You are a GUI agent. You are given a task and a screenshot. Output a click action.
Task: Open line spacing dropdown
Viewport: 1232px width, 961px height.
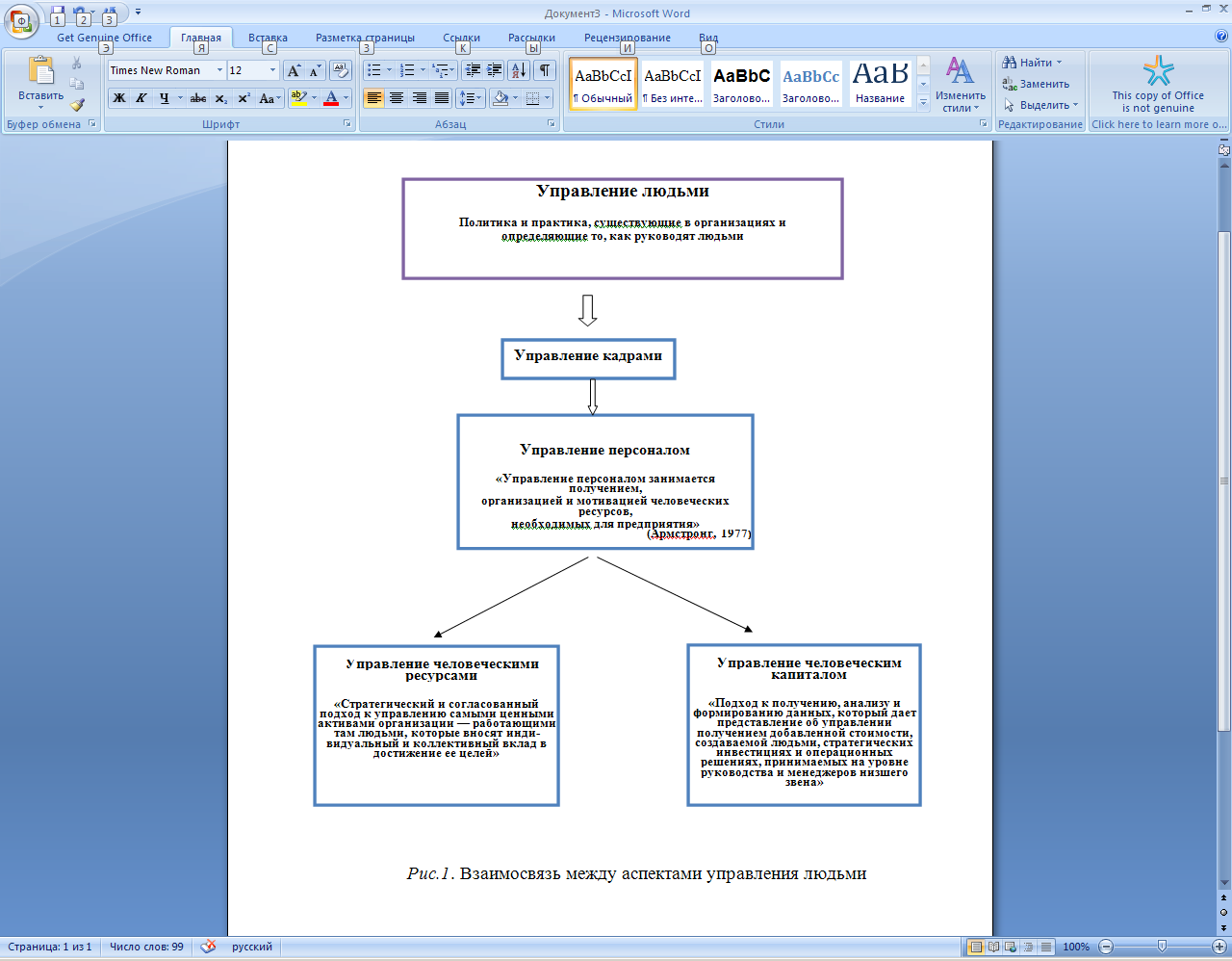pos(471,98)
